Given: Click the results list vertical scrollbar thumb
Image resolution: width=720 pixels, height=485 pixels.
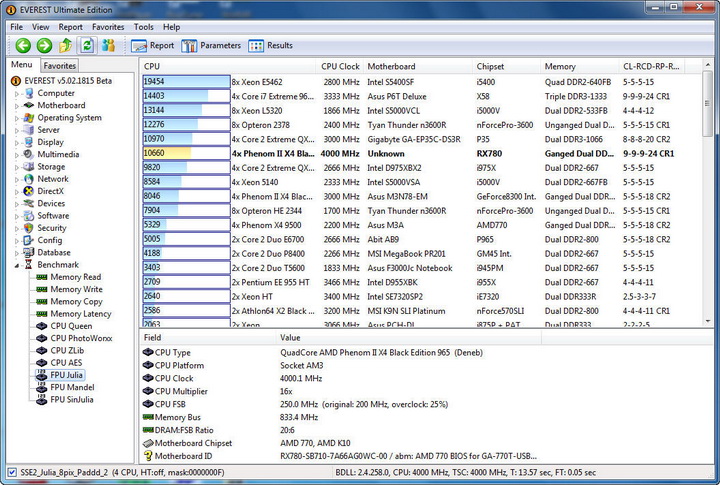Looking at the screenshot, I should click(708, 104).
